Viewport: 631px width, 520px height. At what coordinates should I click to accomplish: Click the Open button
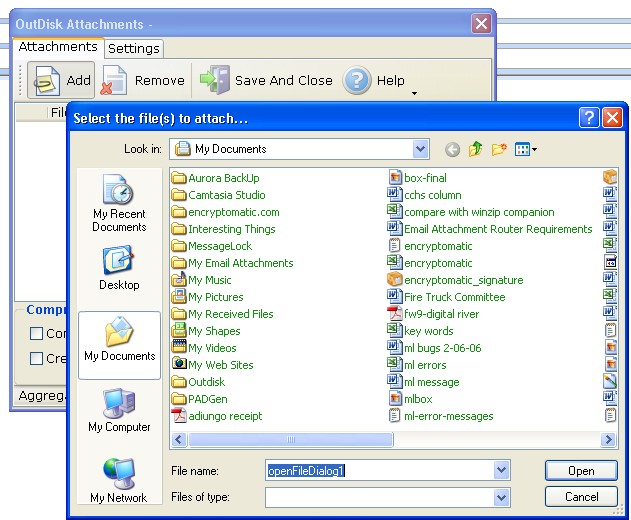click(x=581, y=470)
